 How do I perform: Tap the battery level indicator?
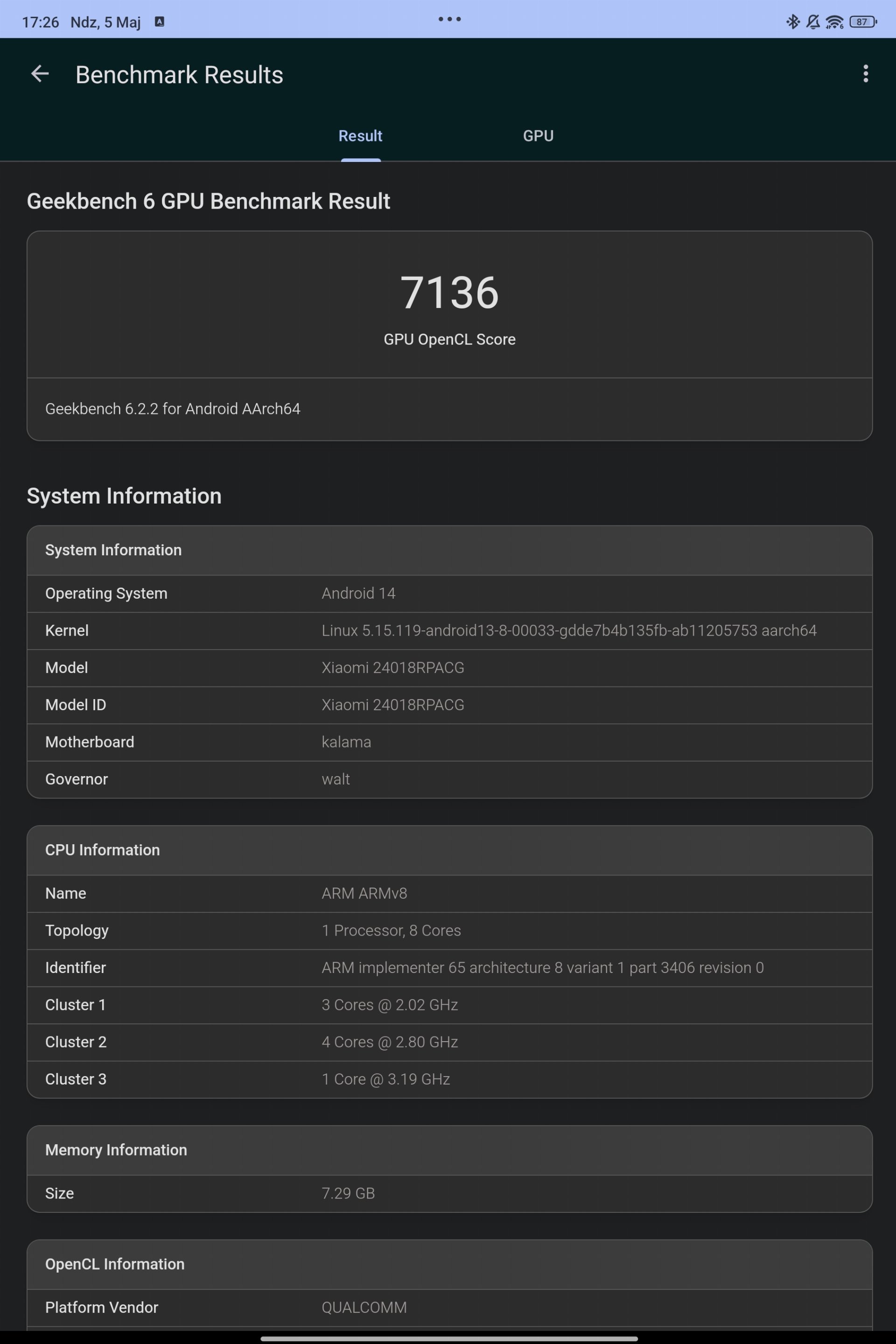coord(863,22)
